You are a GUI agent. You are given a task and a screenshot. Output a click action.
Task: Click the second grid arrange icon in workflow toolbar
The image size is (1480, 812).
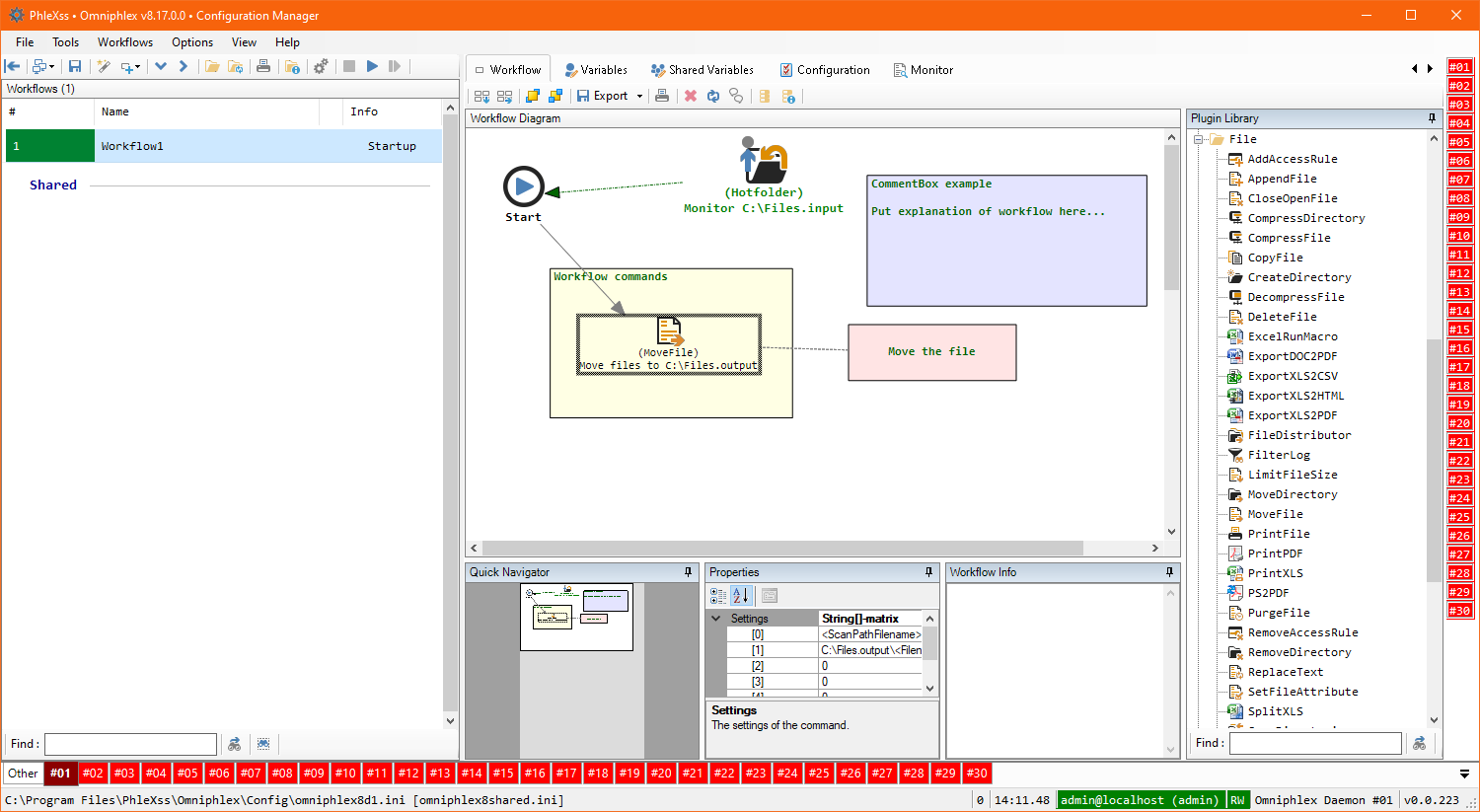click(504, 96)
